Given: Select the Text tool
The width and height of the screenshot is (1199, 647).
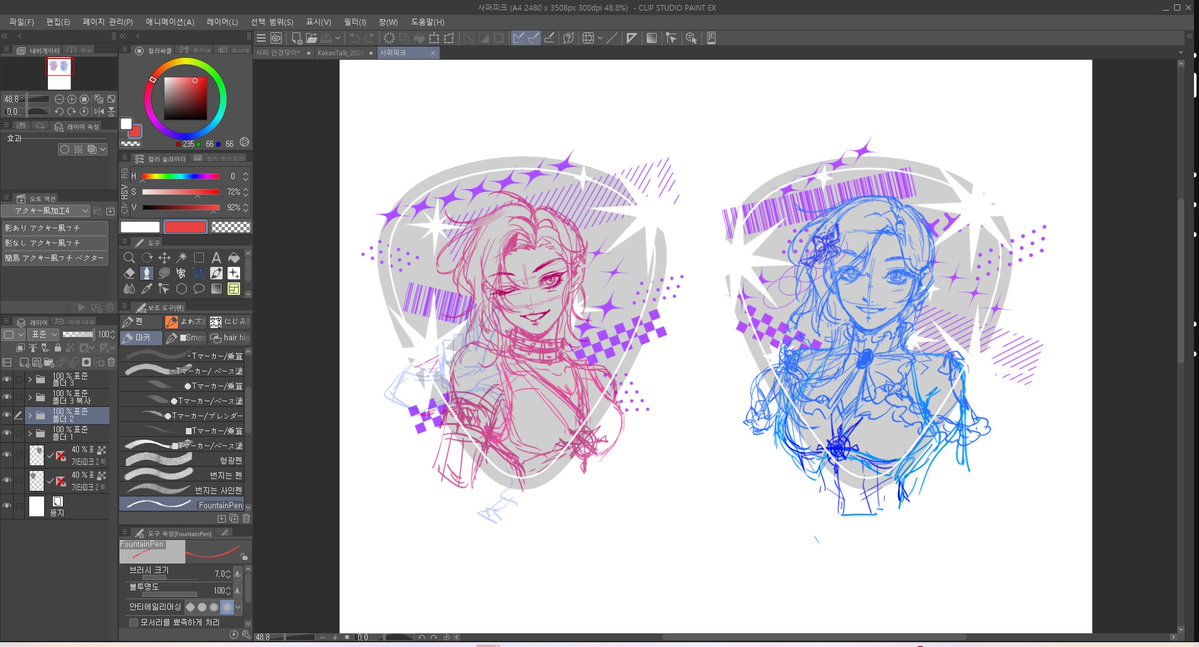Looking at the screenshot, I should tap(216, 258).
